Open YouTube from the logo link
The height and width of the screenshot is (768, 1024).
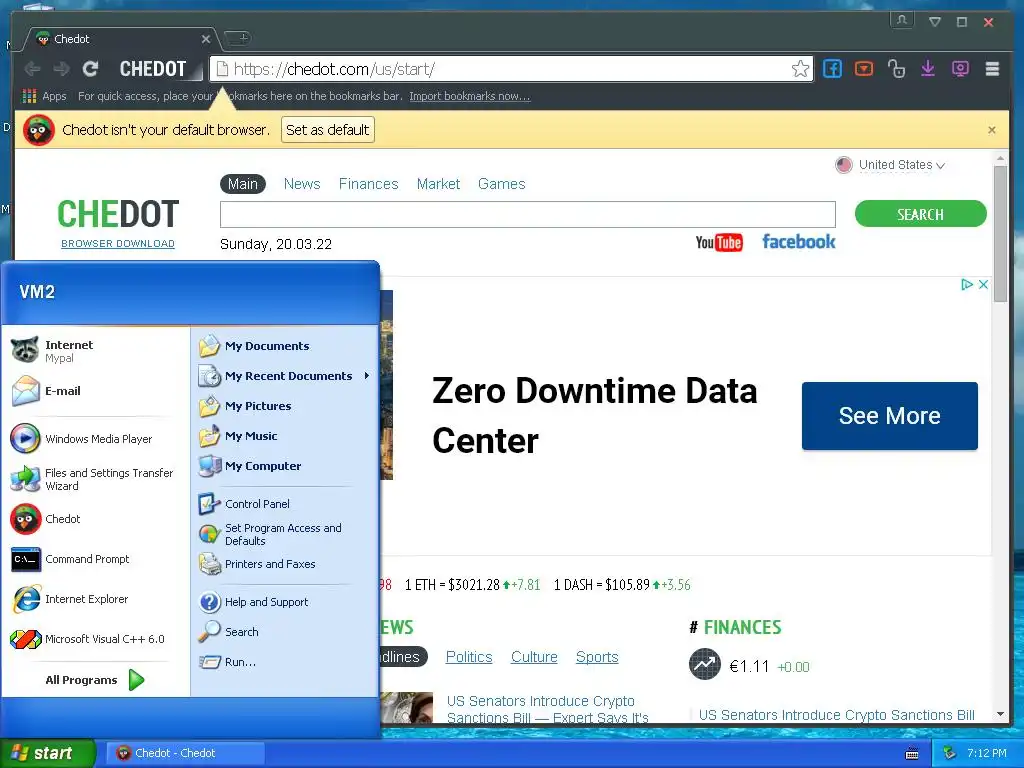[719, 242]
